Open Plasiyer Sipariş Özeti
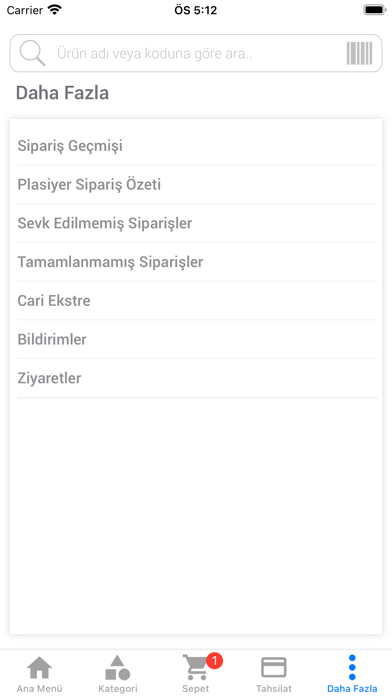The height and width of the screenshot is (696, 392). pos(198,185)
